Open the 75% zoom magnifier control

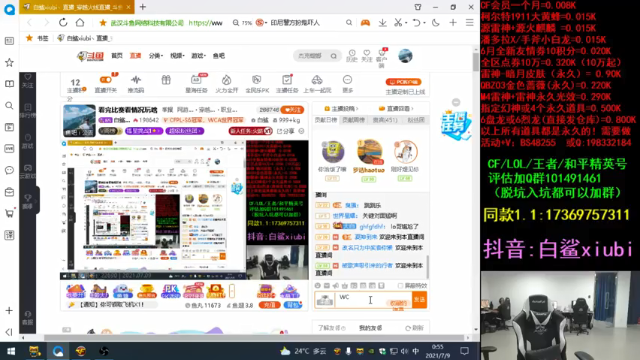coord(242,23)
